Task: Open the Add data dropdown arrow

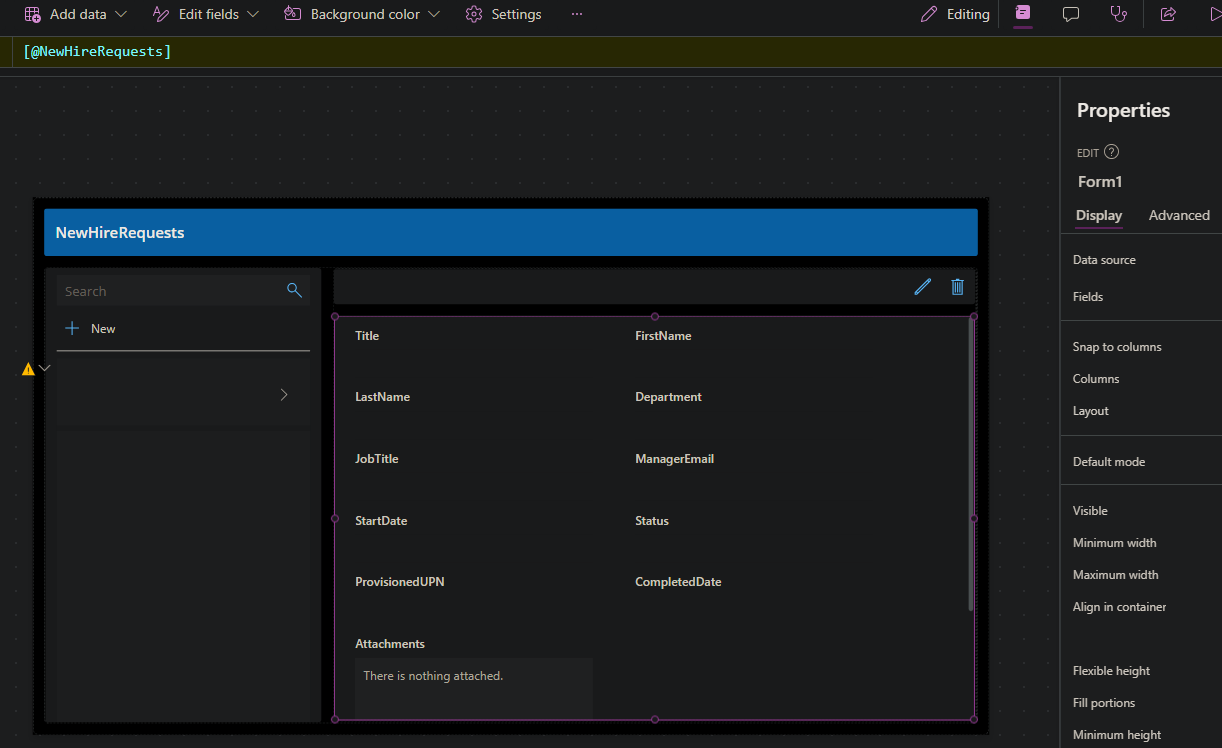Action: click(x=121, y=15)
